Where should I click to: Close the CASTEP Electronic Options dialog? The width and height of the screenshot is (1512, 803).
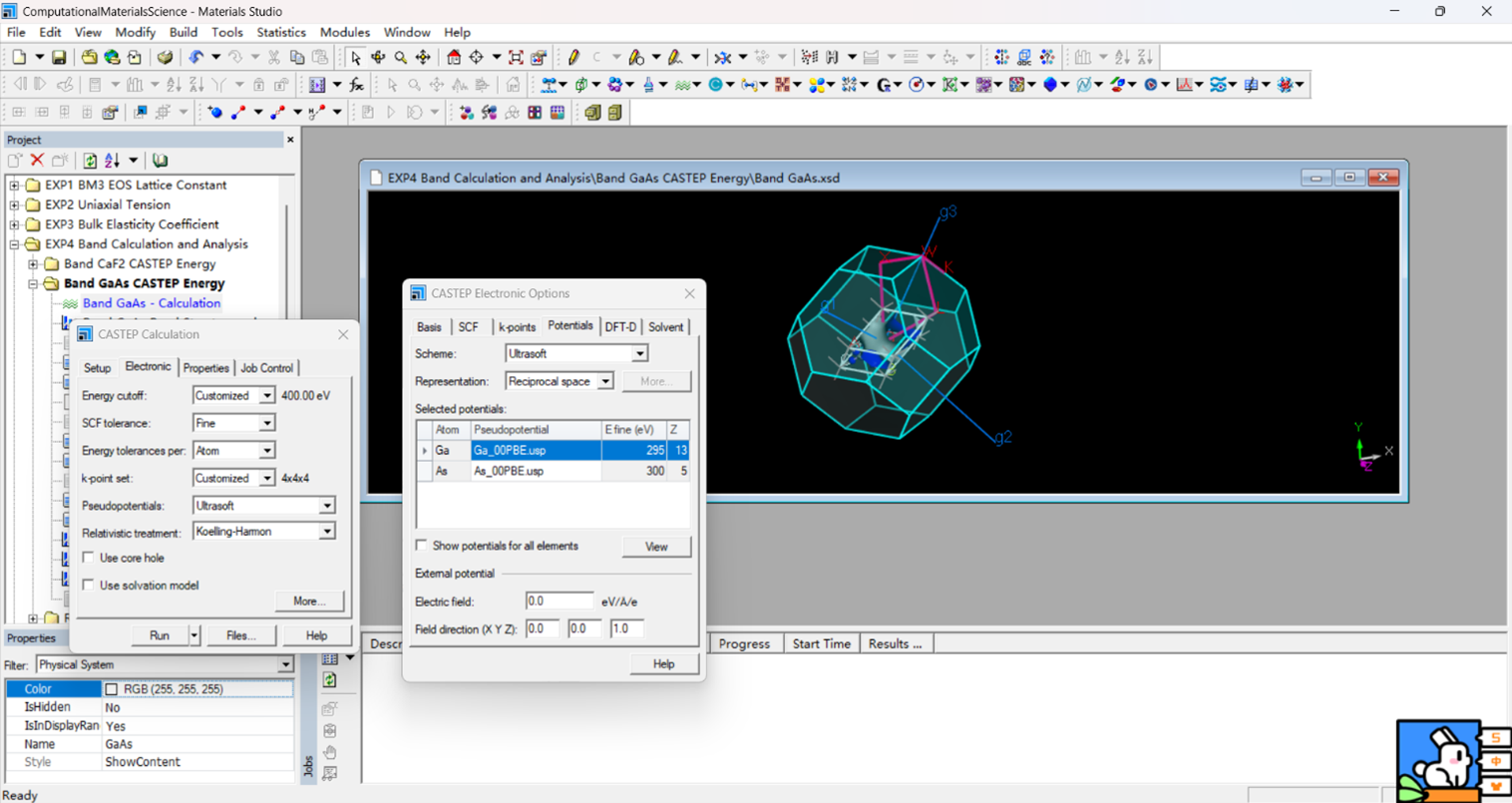tap(689, 293)
